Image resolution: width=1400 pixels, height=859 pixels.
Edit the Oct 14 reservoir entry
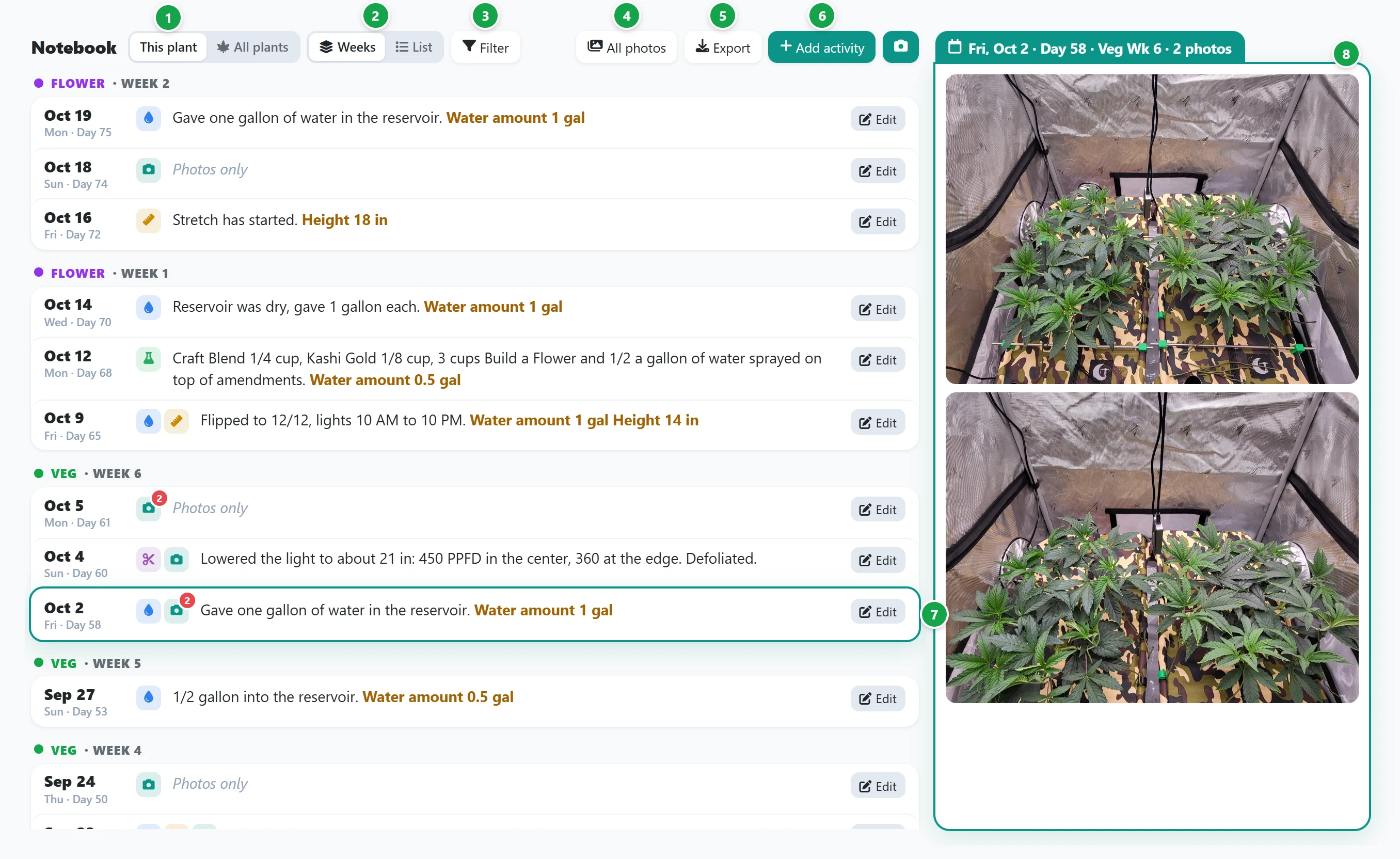877,309
